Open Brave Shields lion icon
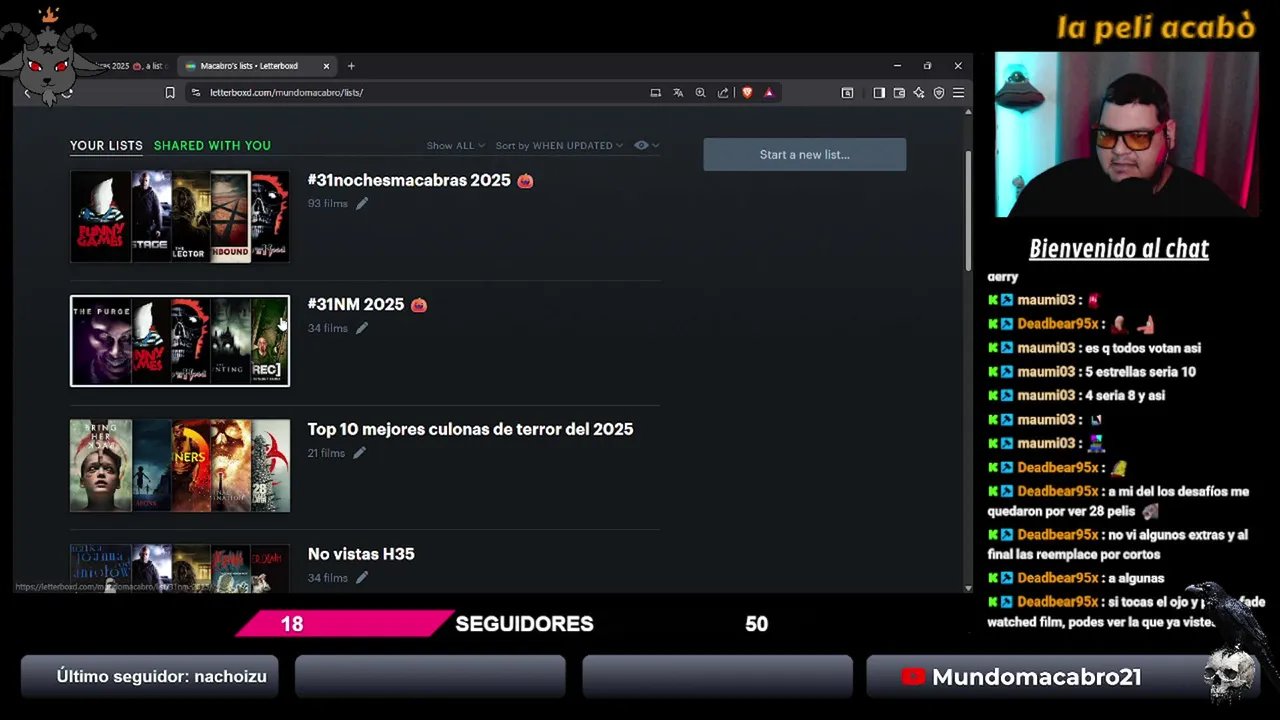Viewport: 1280px width, 720px height. click(746, 92)
